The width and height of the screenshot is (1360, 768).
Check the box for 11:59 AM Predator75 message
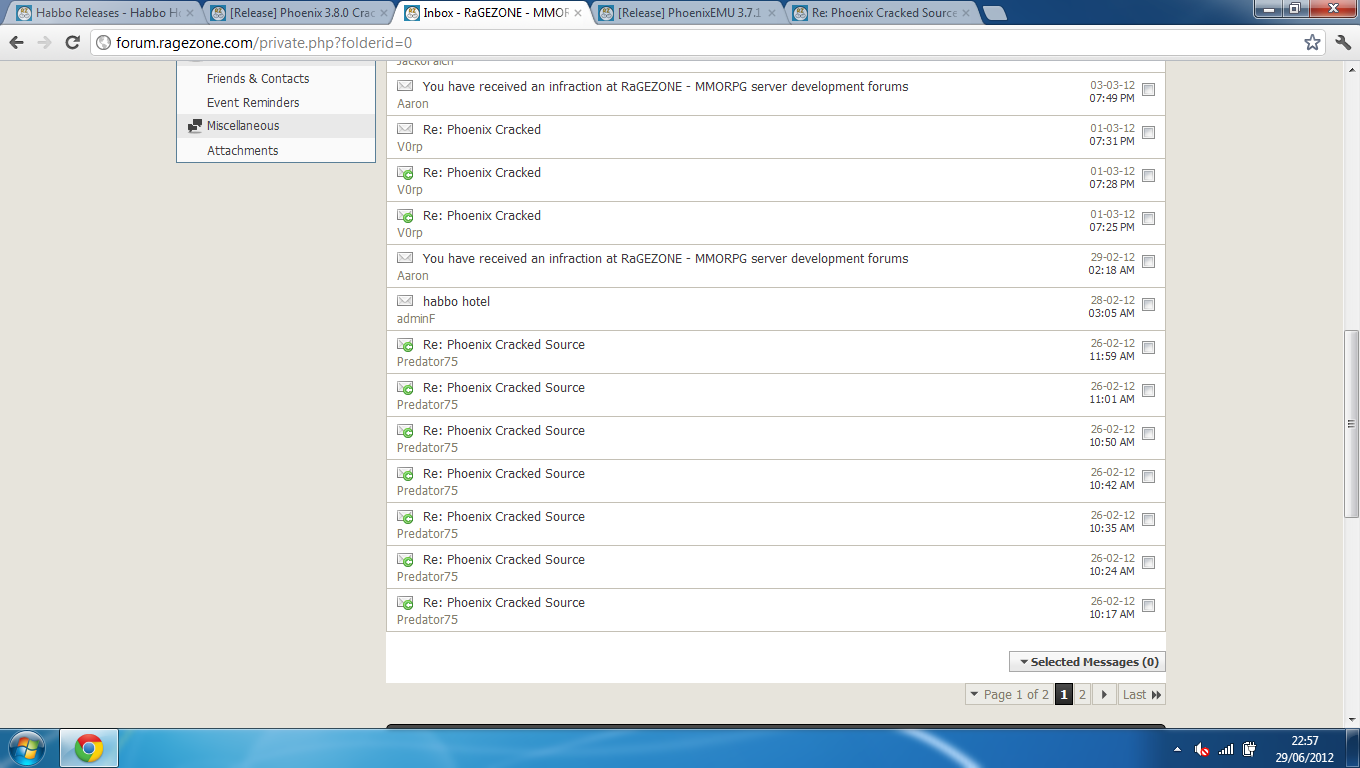(1148, 347)
